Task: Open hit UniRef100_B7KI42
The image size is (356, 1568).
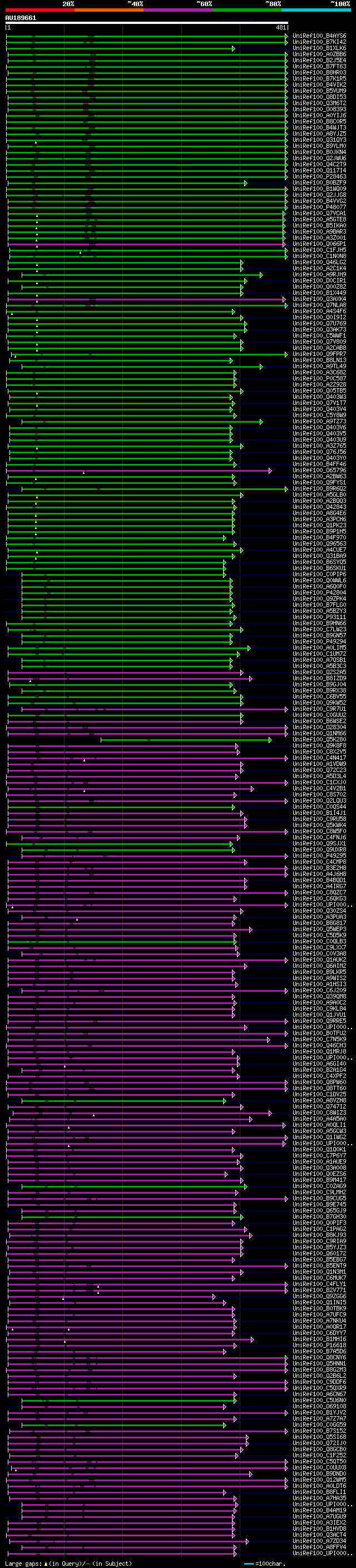Action: (x=319, y=42)
